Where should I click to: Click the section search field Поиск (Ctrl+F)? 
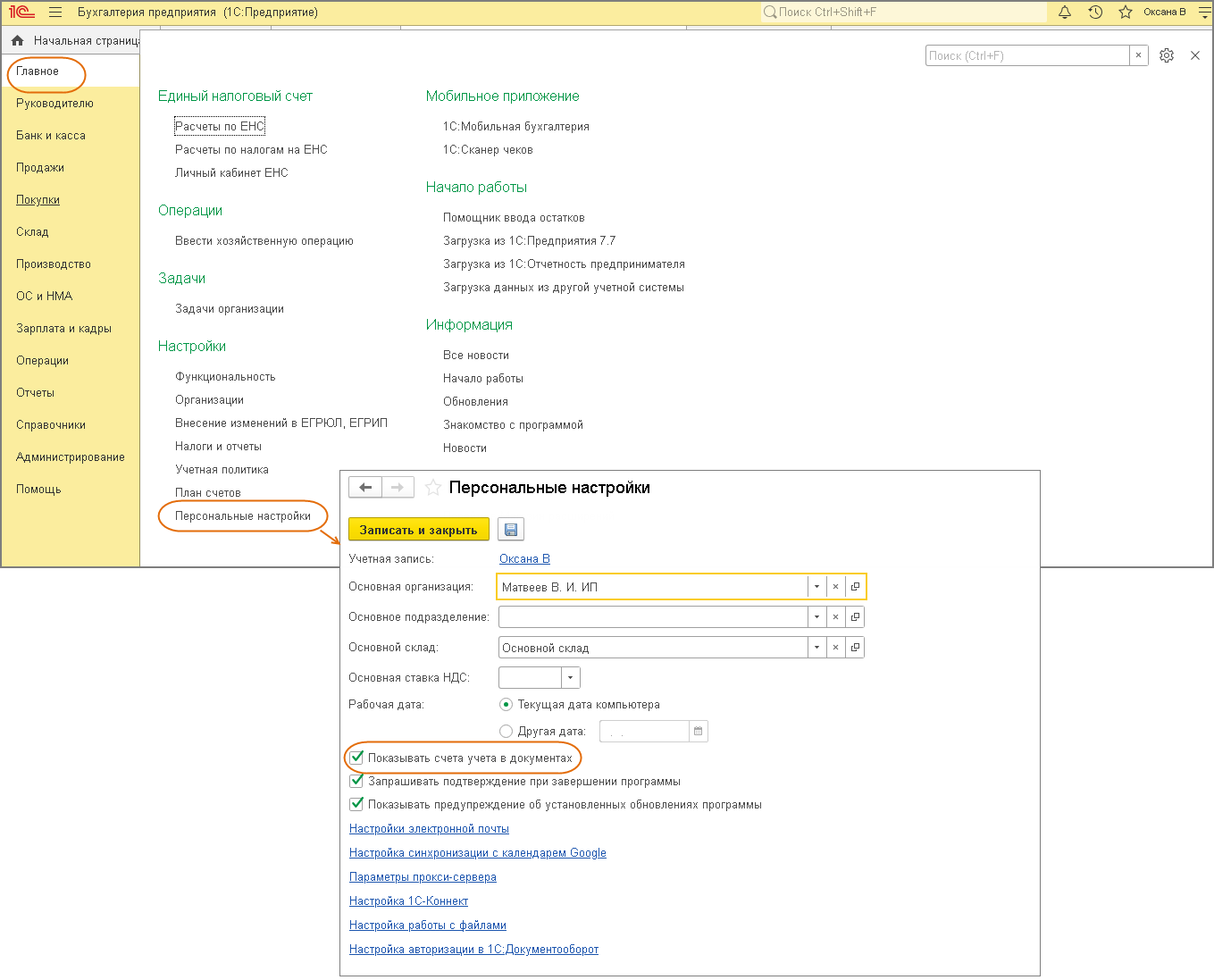tap(1027, 55)
